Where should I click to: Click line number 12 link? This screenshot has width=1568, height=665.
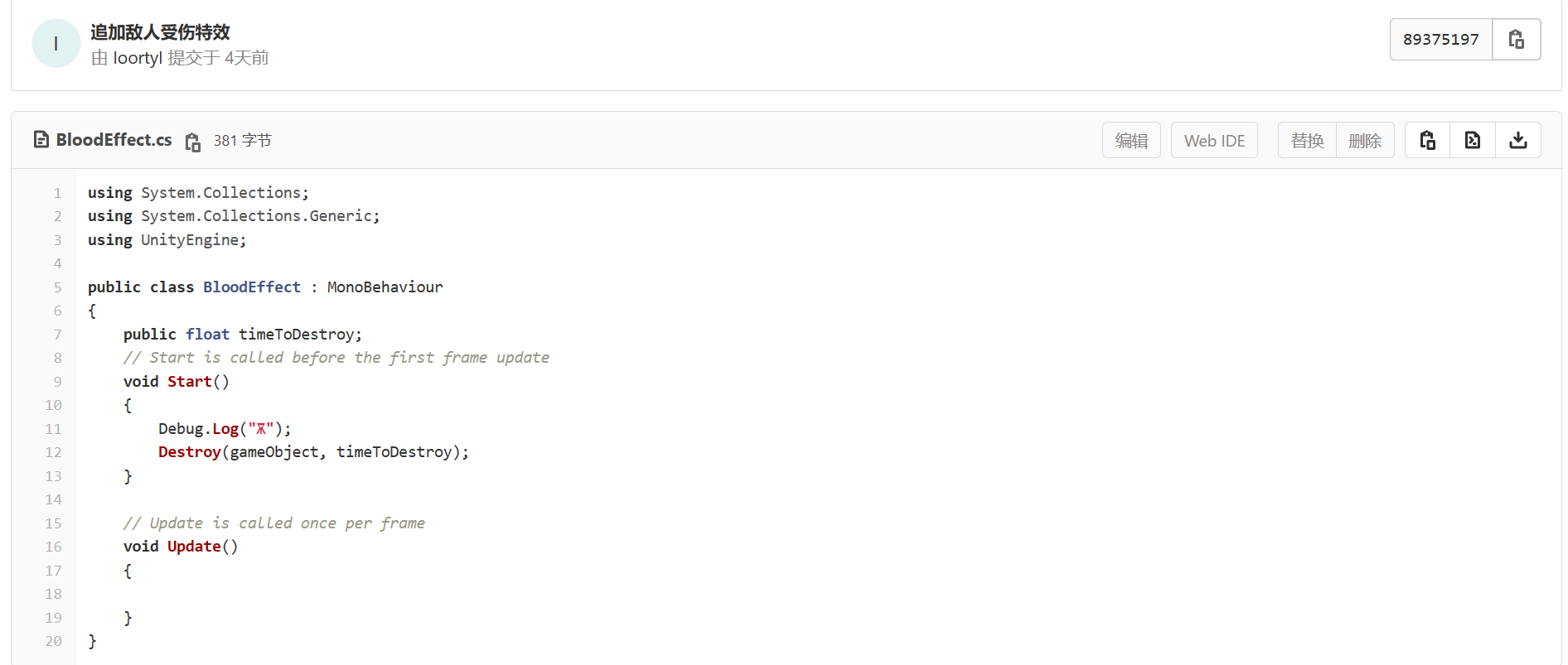(x=53, y=452)
